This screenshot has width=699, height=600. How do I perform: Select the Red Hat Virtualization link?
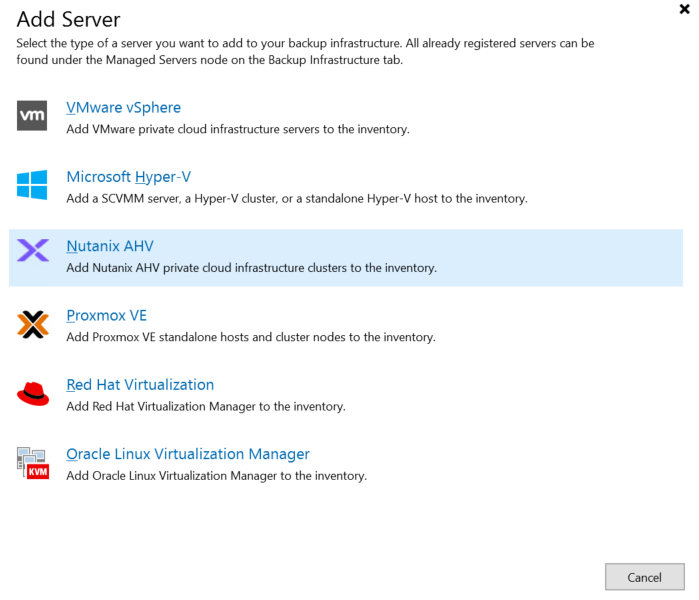click(x=140, y=385)
